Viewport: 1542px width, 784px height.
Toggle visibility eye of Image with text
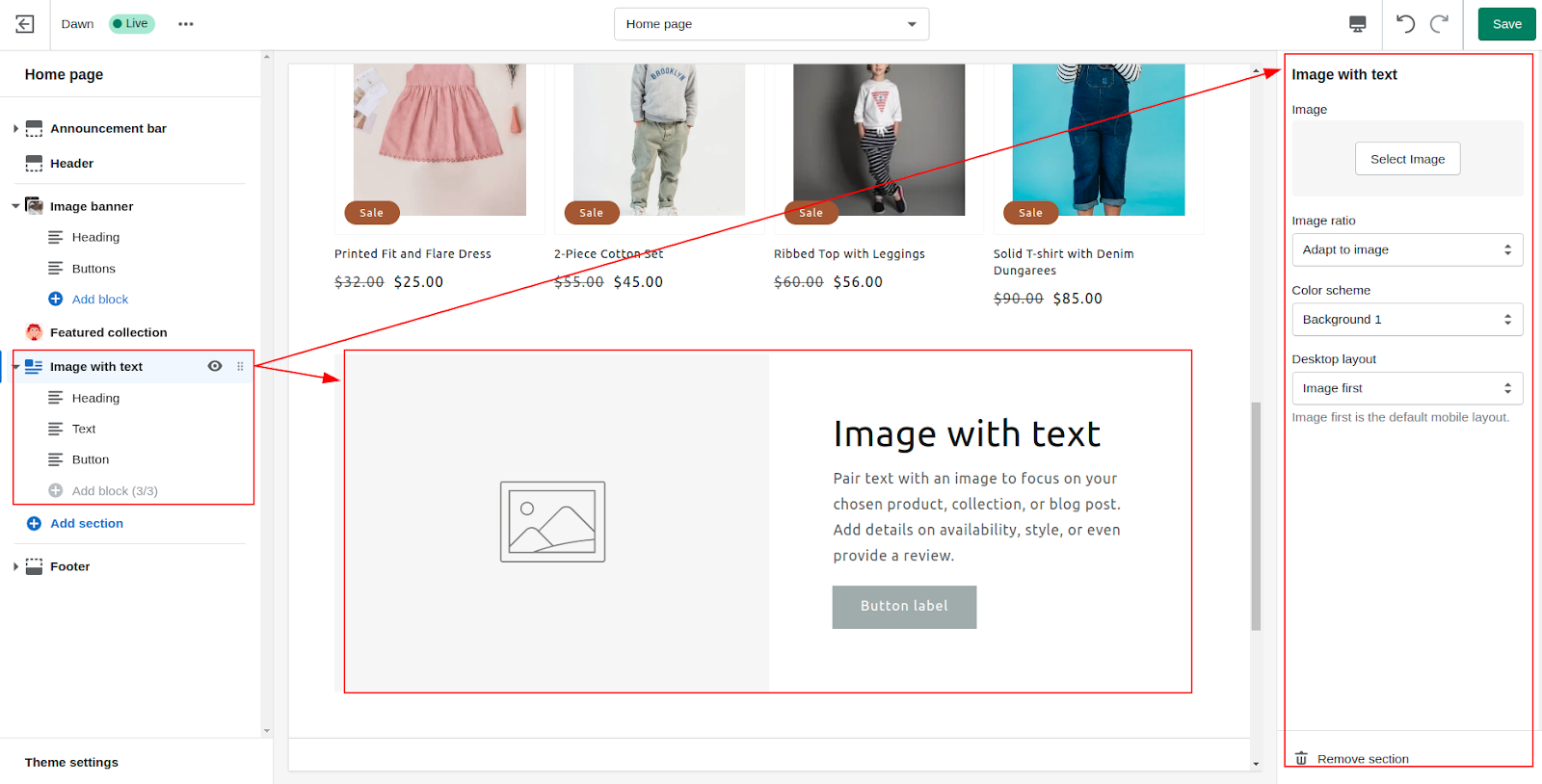pyautogui.click(x=215, y=366)
